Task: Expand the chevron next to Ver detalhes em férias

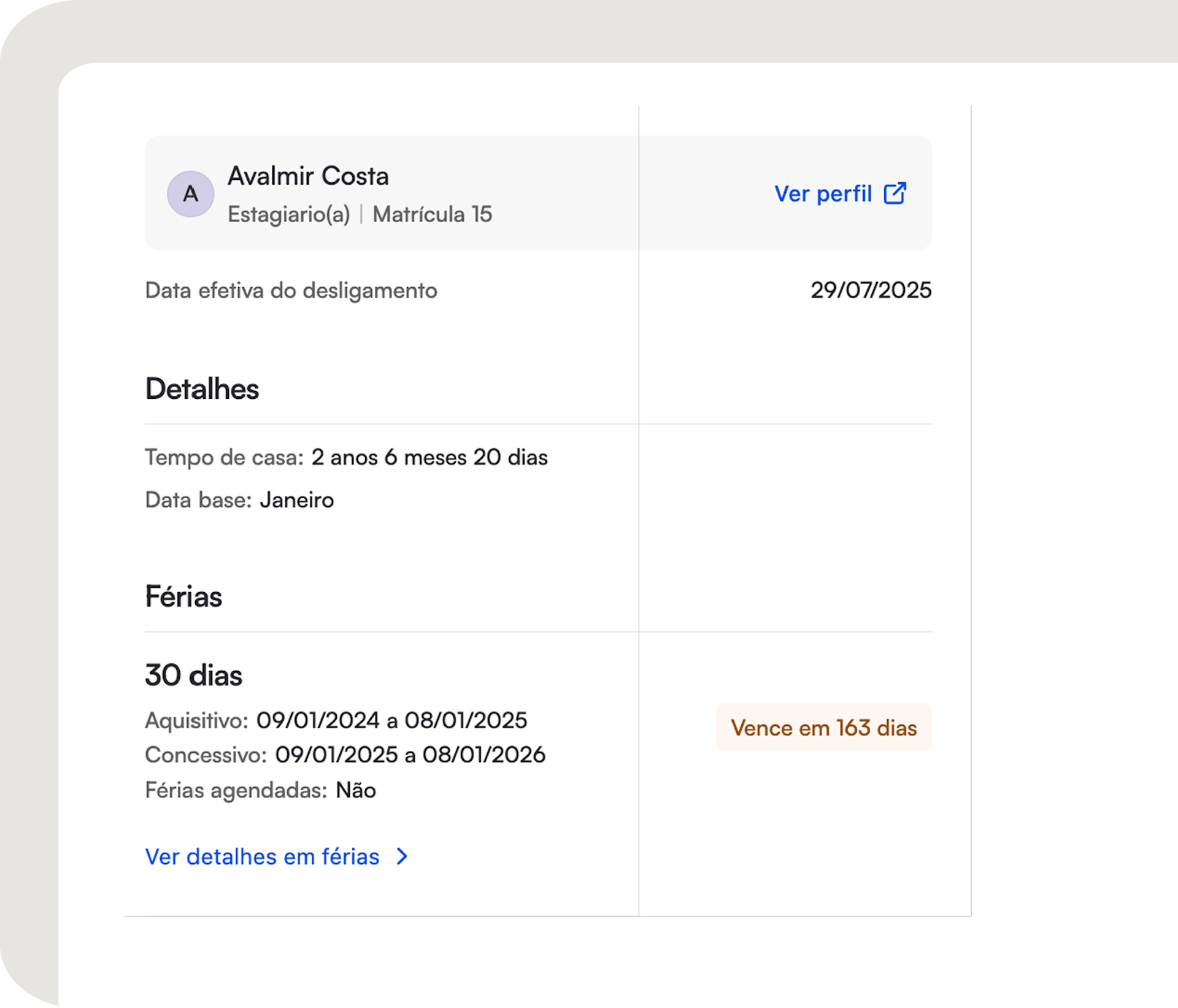Action: click(x=402, y=856)
